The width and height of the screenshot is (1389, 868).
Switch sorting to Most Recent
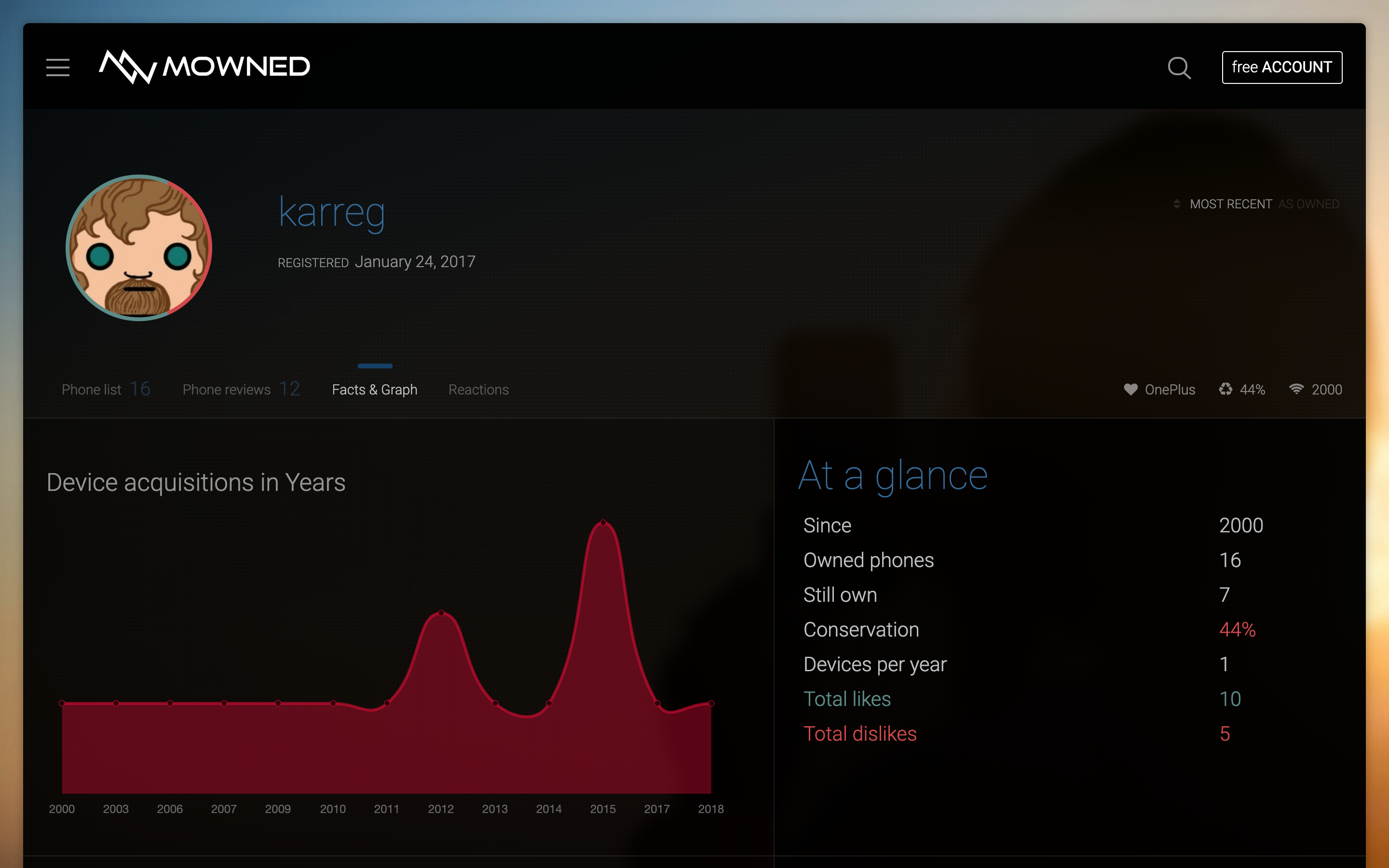point(1231,204)
